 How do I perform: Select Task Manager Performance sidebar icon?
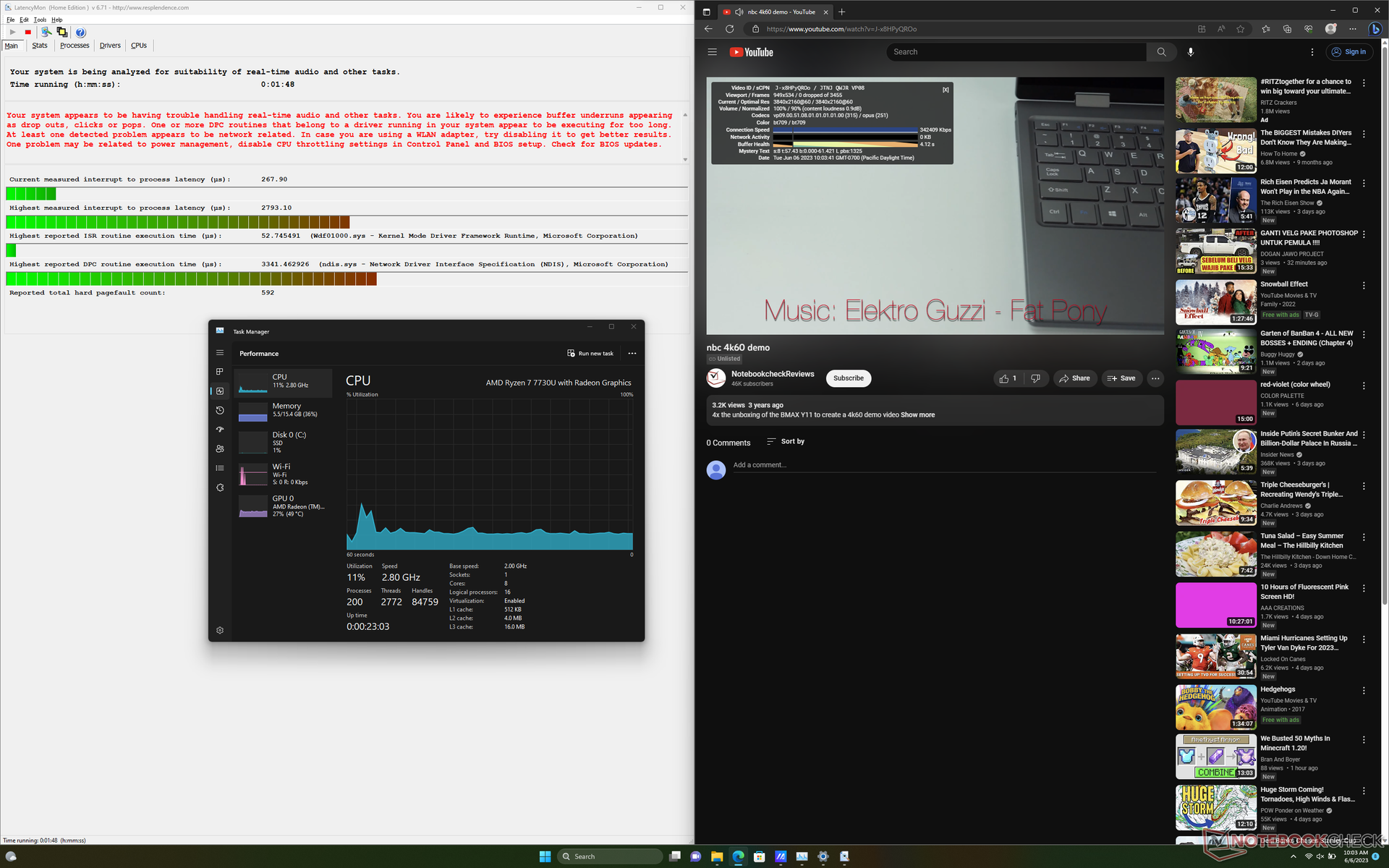pyautogui.click(x=220, y=391)
